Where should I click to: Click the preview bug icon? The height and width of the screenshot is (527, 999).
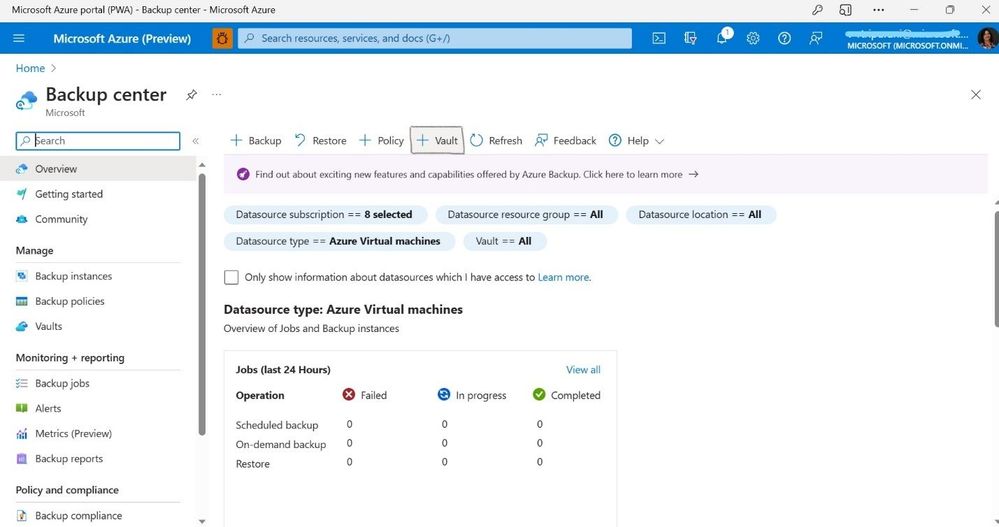point(222,38)
